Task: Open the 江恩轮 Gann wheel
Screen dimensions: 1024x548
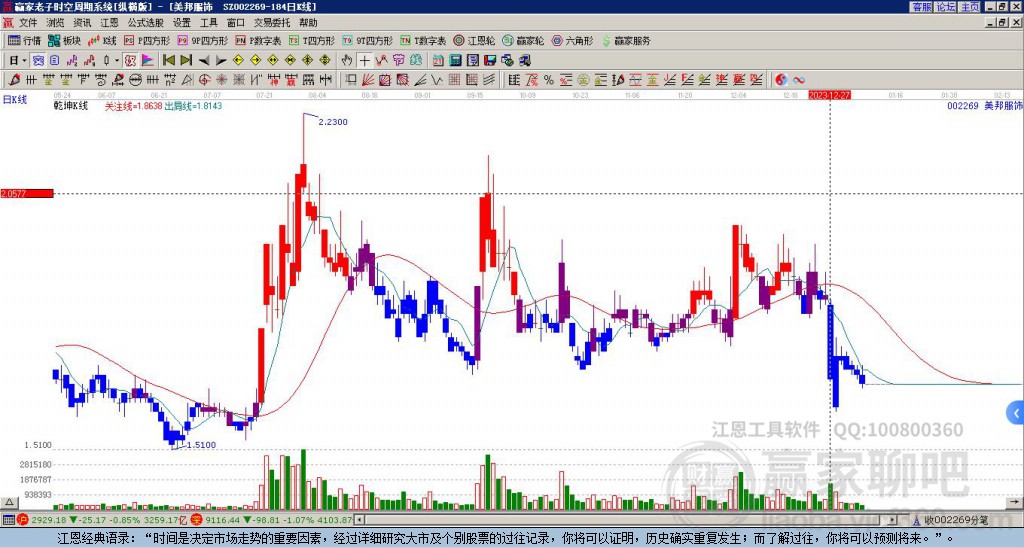Action: pyautogui.click(x=474, y=40)
